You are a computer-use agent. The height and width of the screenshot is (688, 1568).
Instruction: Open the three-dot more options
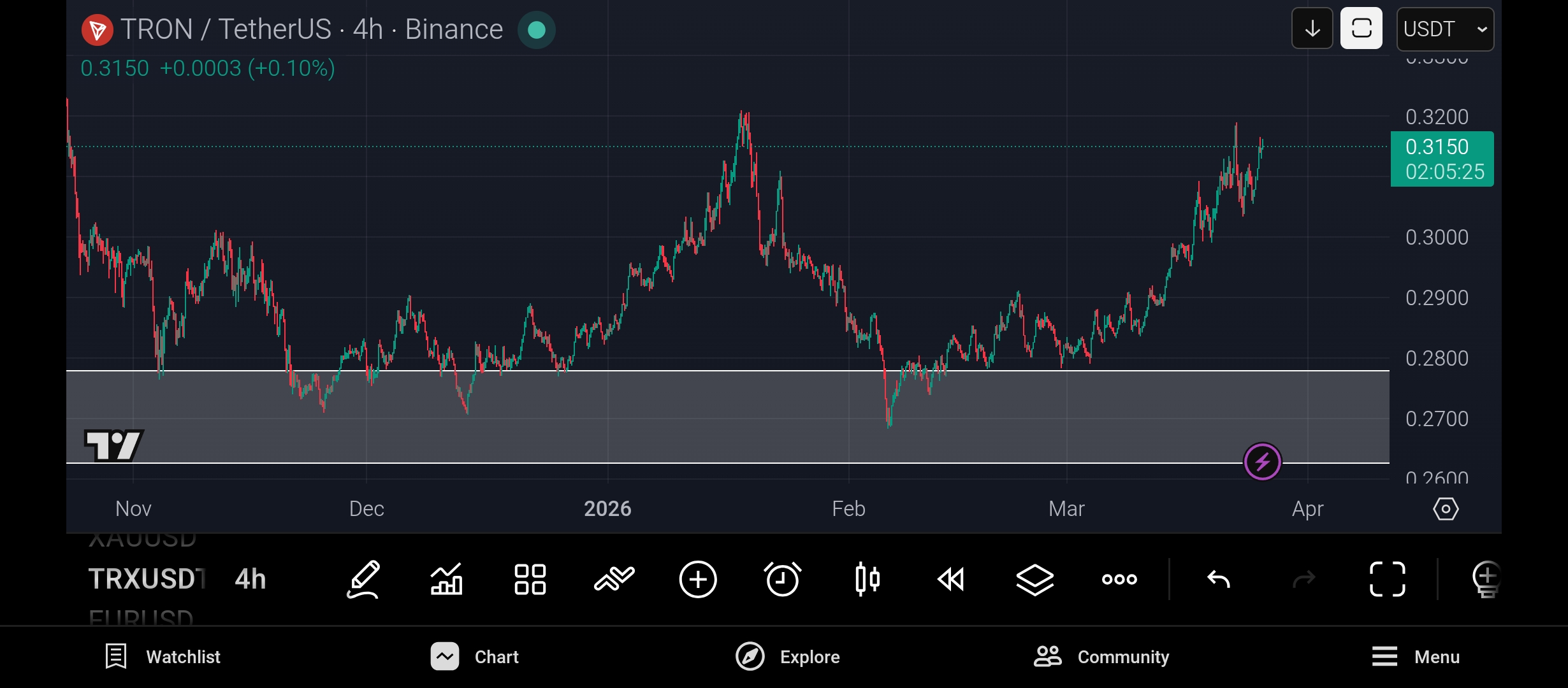click(1119, 579)
